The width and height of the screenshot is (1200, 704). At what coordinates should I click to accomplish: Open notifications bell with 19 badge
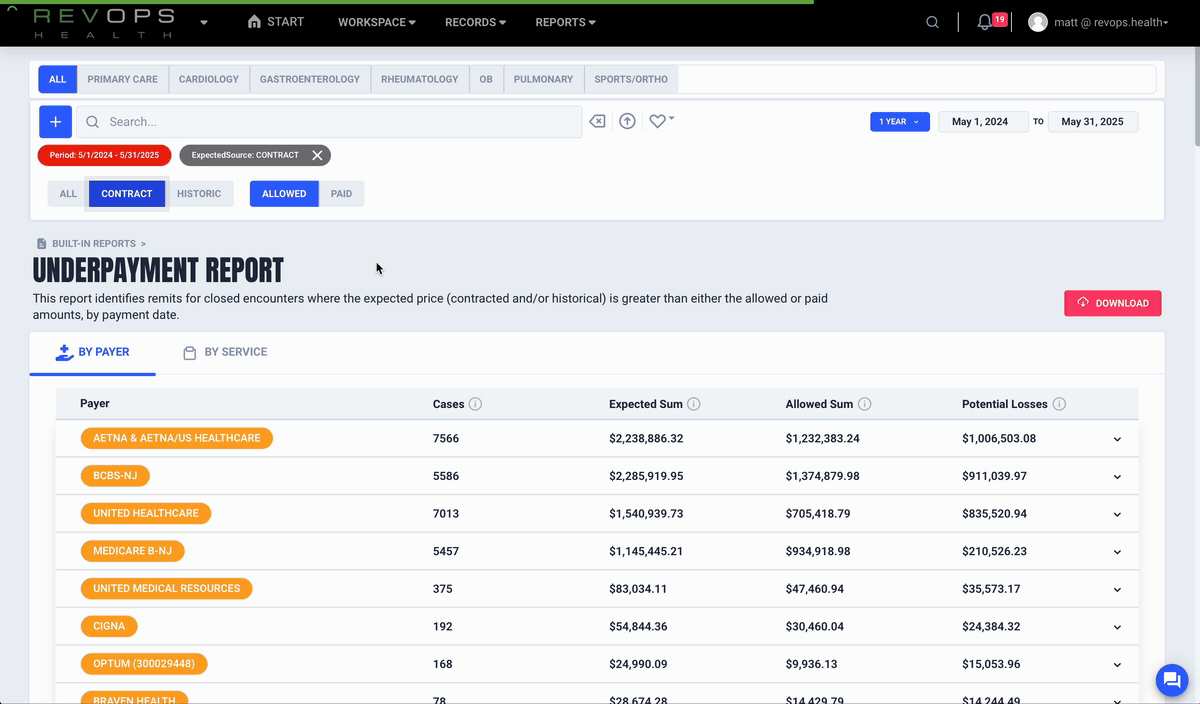tap(991, 22)
